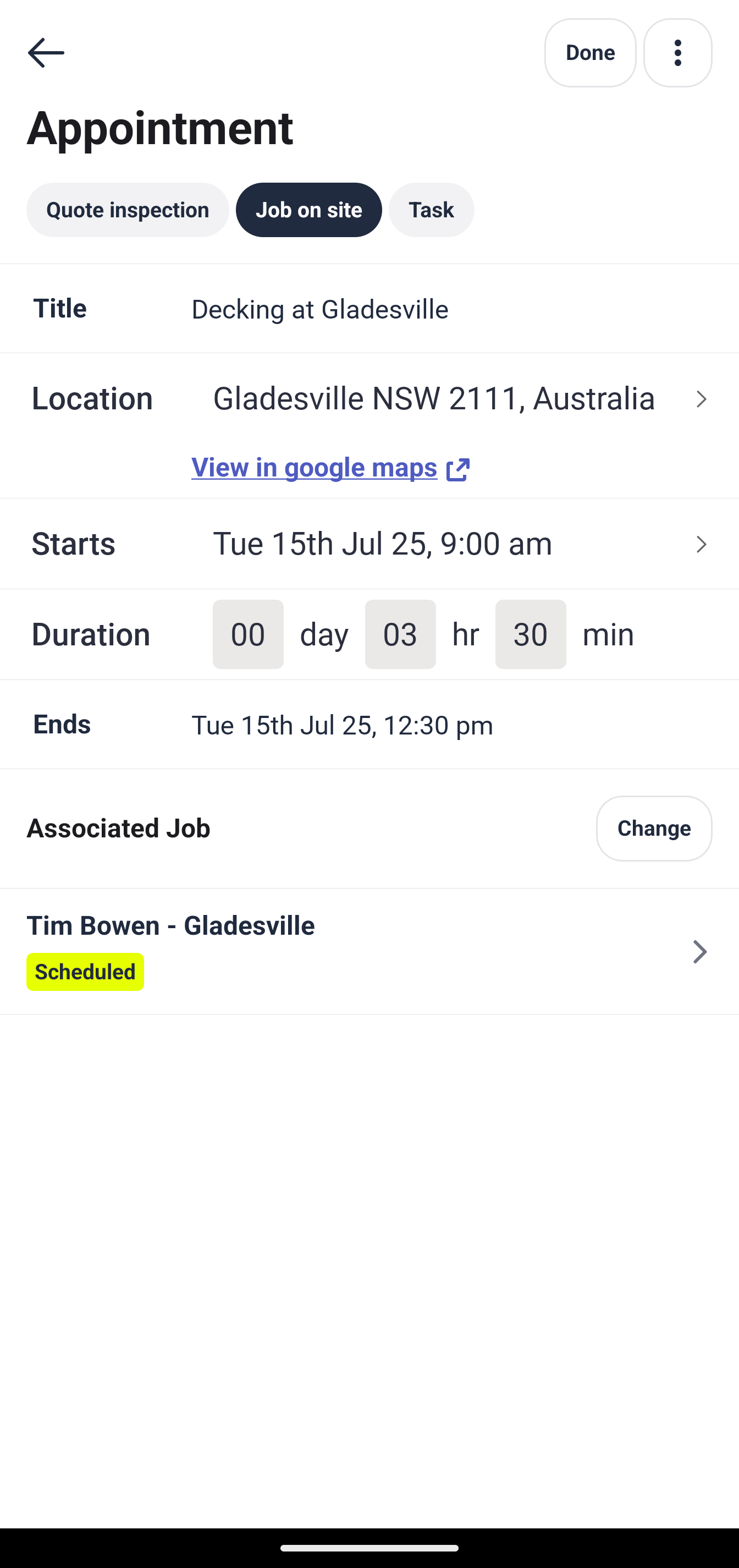Open the three-dot more options menu
The image size is (739, 1568).
point(677,53)
